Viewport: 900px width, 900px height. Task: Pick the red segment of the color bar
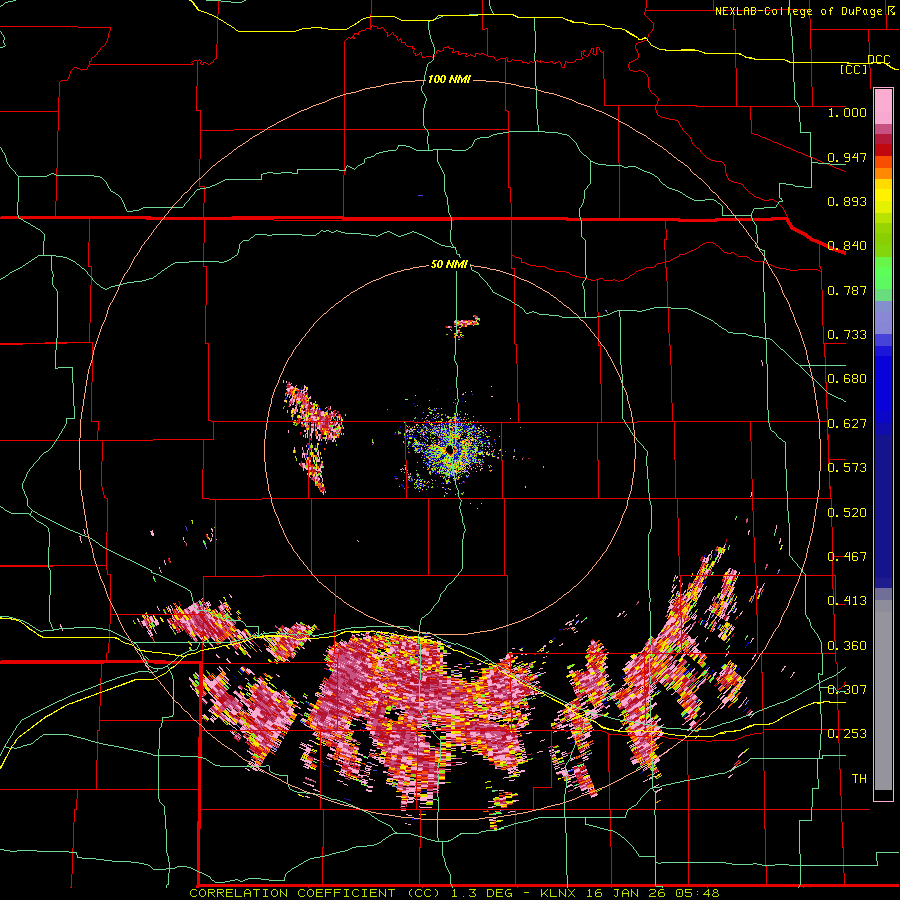coord(883,150)
